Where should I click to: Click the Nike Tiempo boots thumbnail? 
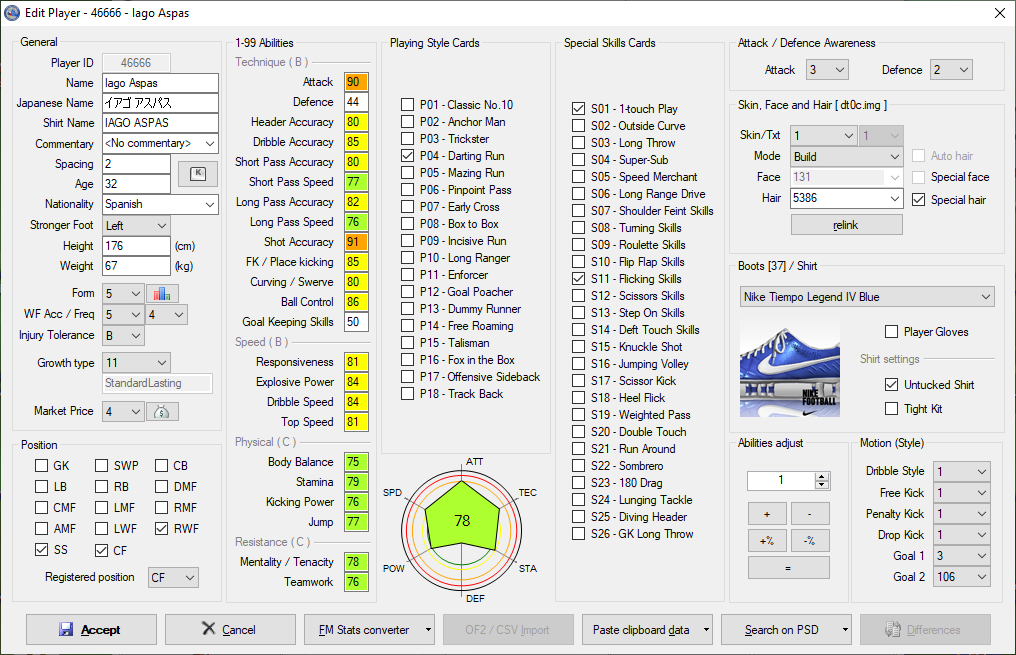click(790, 367)
